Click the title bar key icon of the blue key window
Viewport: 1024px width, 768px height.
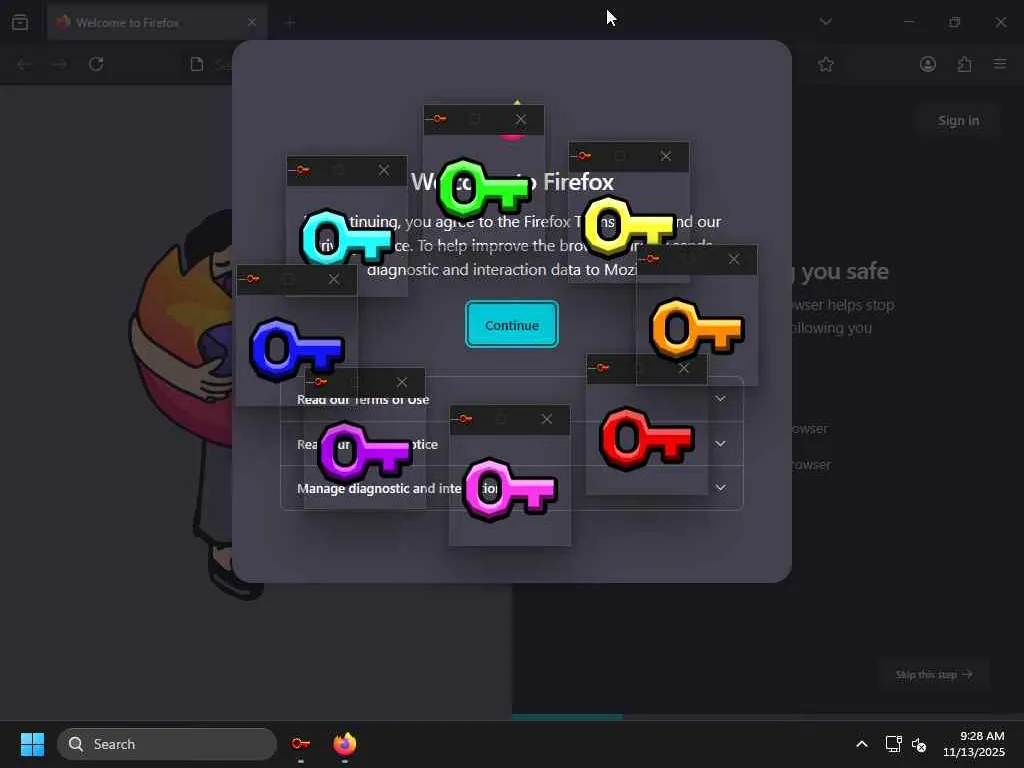click(253, 279)
